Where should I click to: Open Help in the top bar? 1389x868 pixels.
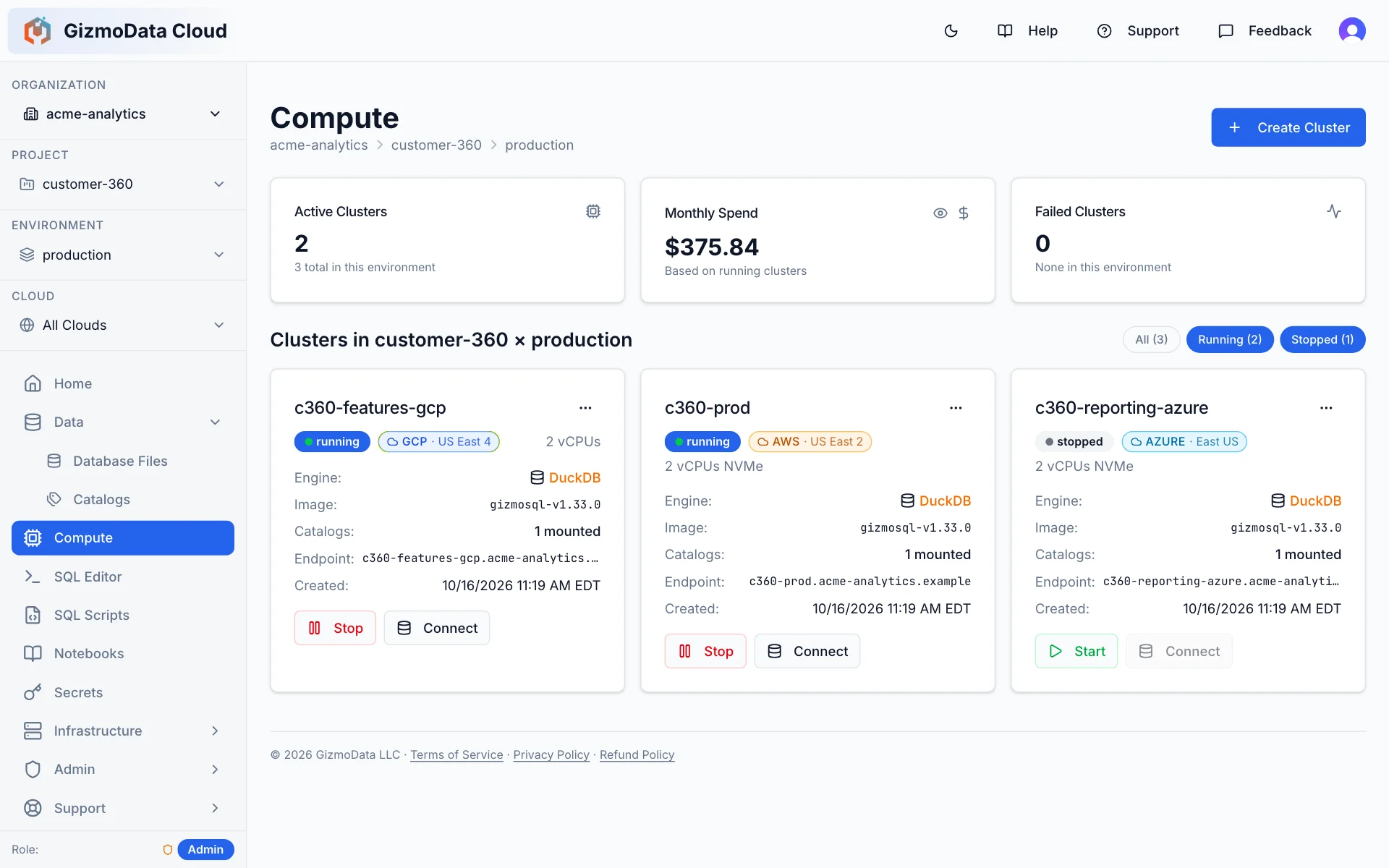tap(1027, 30)
